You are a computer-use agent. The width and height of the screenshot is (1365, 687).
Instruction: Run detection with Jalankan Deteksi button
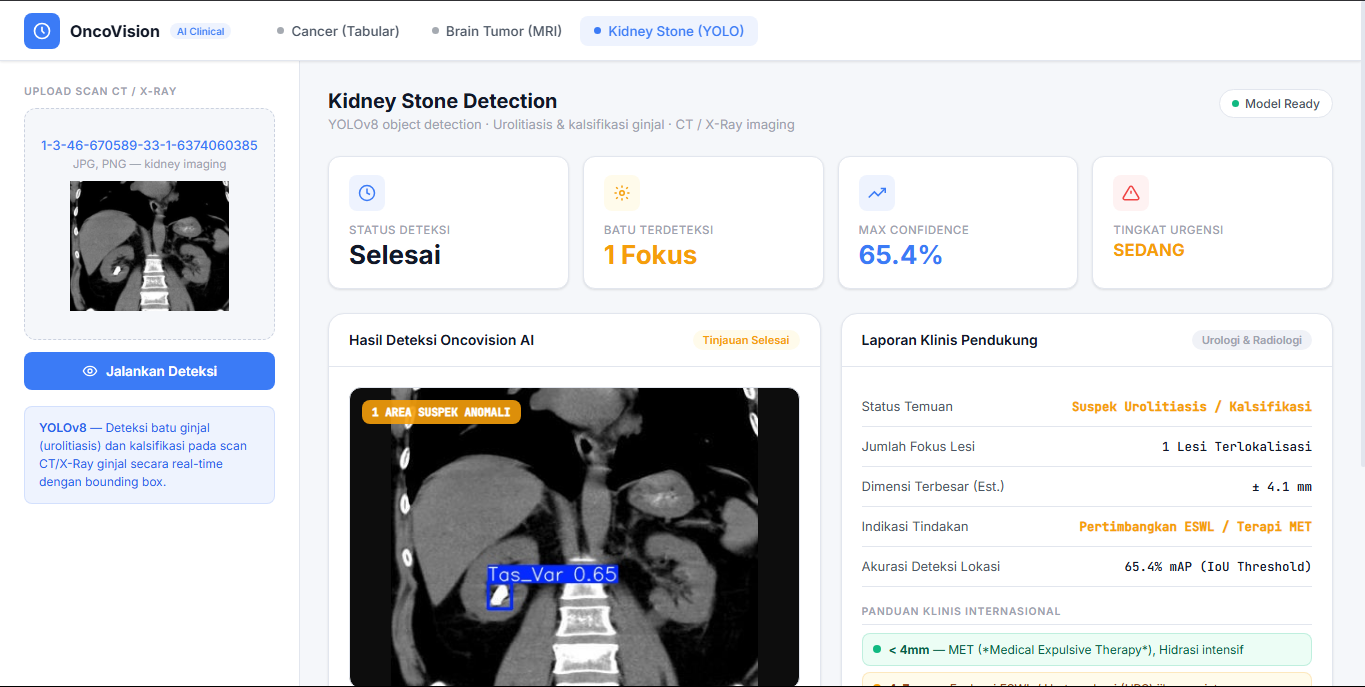(x=149, y=371)
